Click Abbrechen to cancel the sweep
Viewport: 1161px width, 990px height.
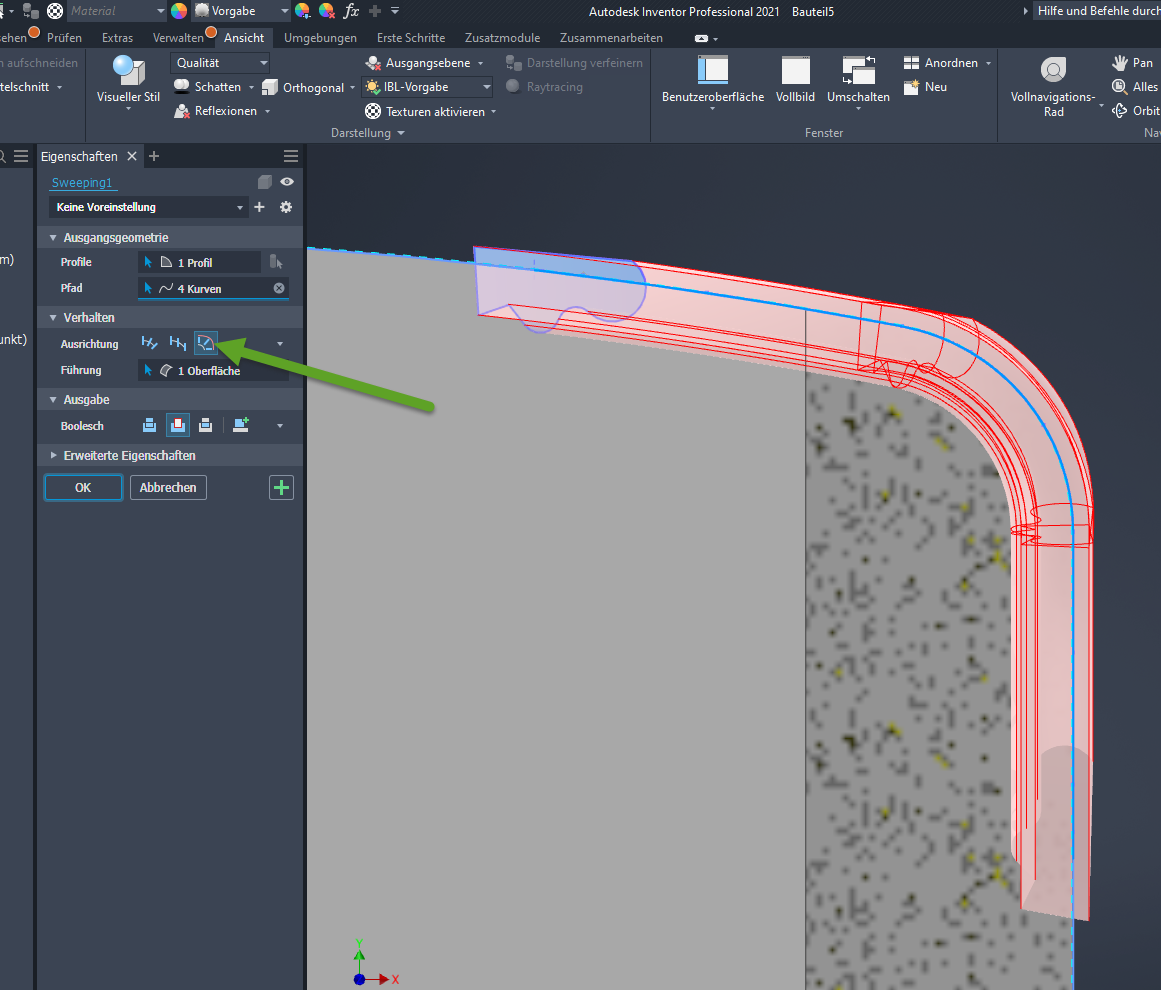point(168,487)
